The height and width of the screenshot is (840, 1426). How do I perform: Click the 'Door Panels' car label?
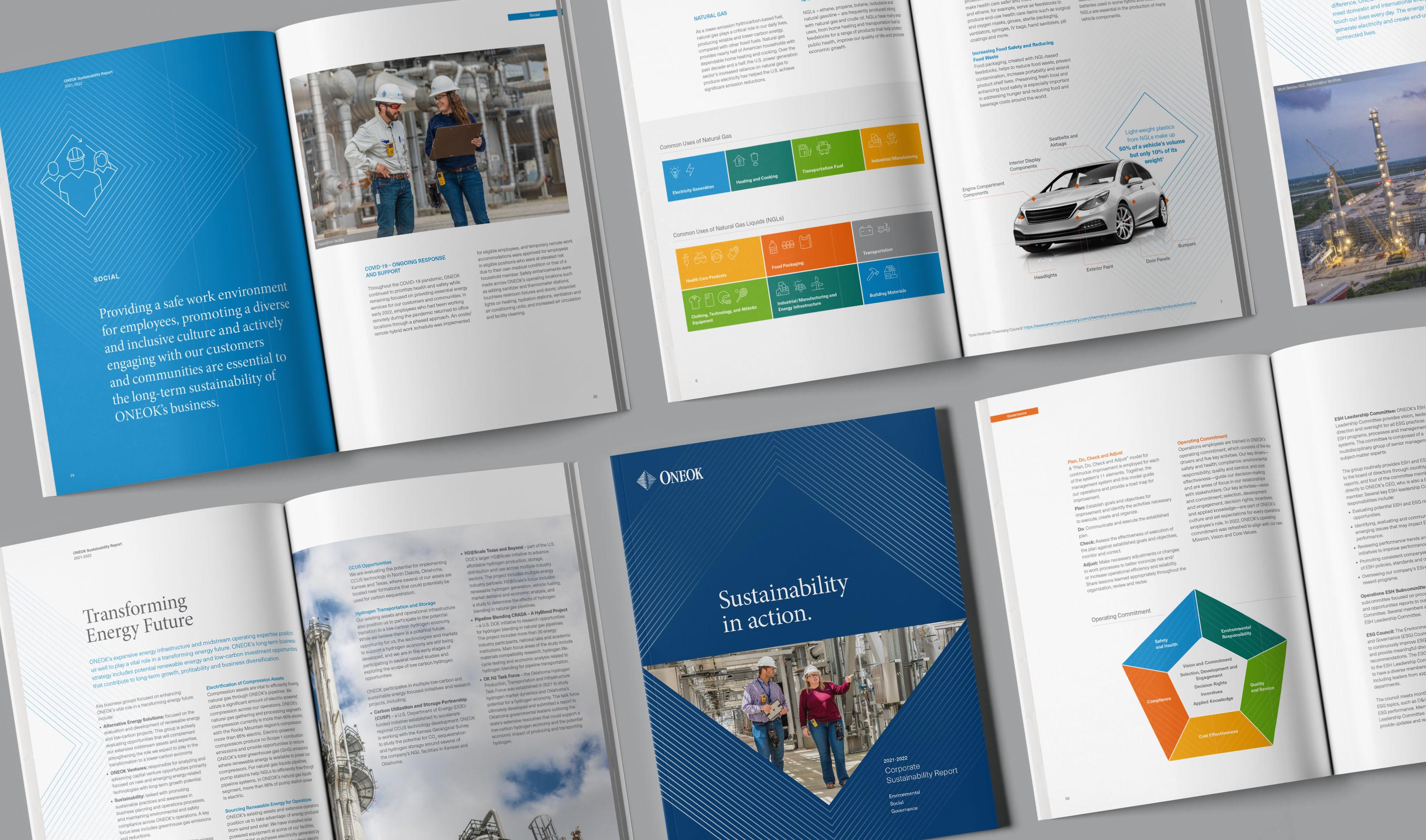(1158, 260)
